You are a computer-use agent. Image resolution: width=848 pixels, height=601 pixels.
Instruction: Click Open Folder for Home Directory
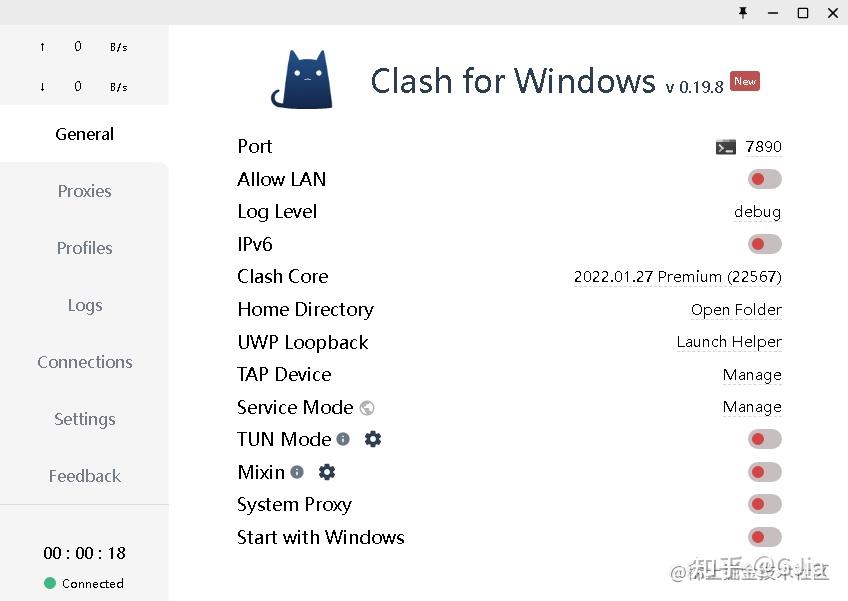(736, 310)
